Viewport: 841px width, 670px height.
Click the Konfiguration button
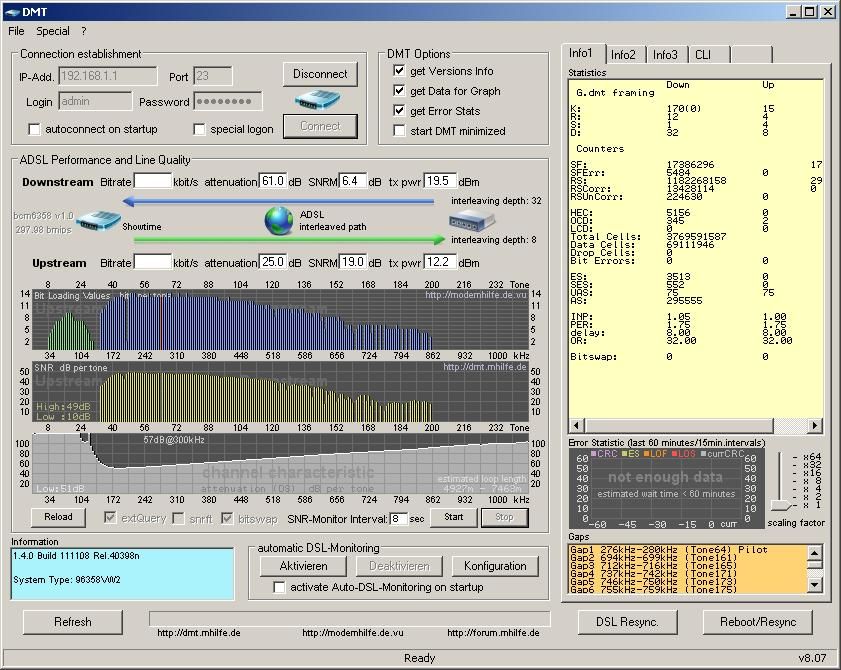pos(495,566)
